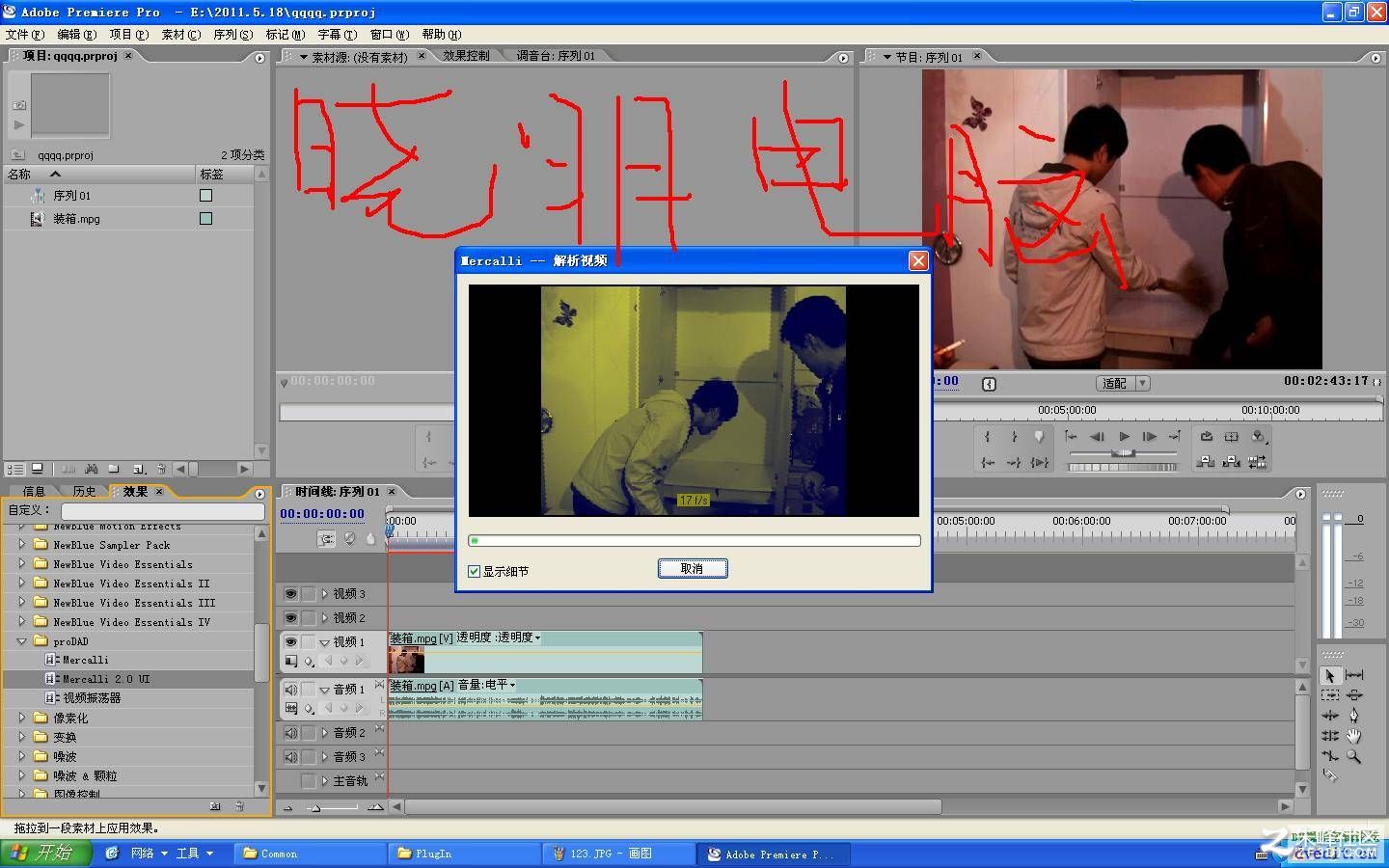Image resolution: width=1389 pixels, height=868 pixels.
Task: Open the 字幕 menu
Action: [x=337, y=34]
